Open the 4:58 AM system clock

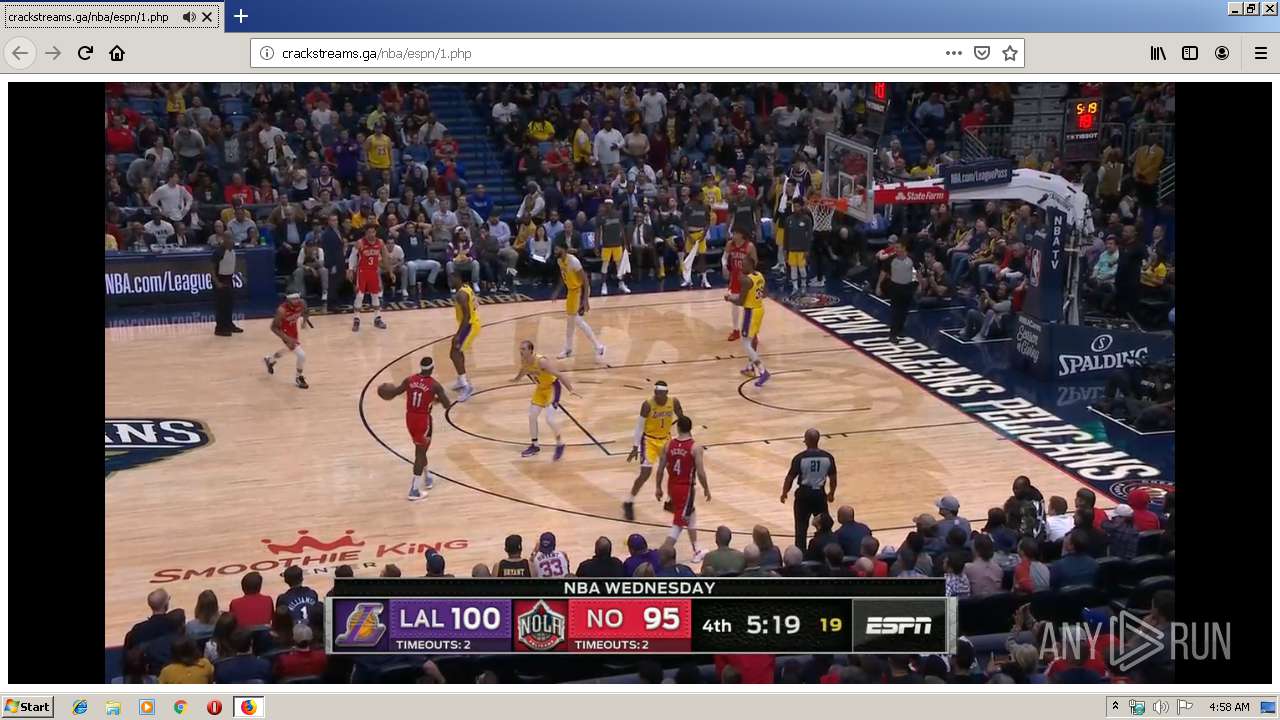[x=1228, y=707]
